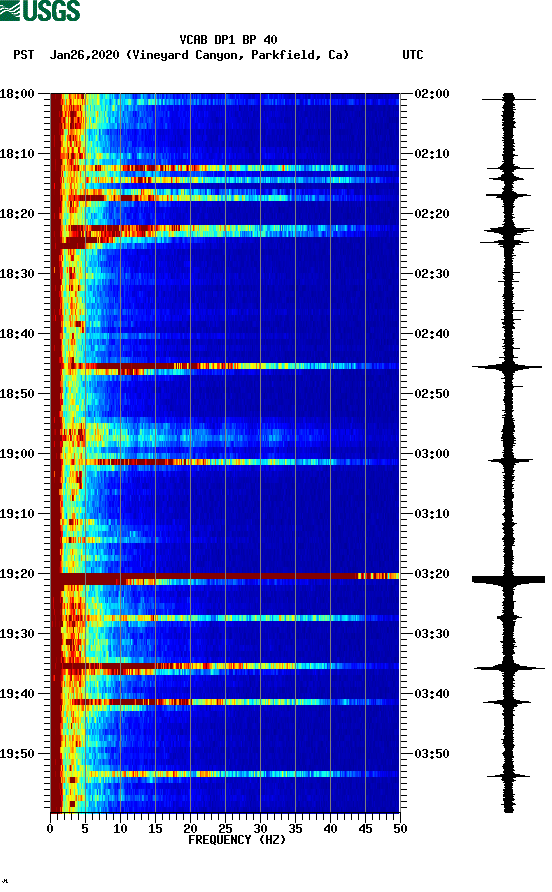This screenshot has width=552, height=892.
Task: Click the FREQUENCY (HZ) axis label
Action: click(x=237, y=840)
